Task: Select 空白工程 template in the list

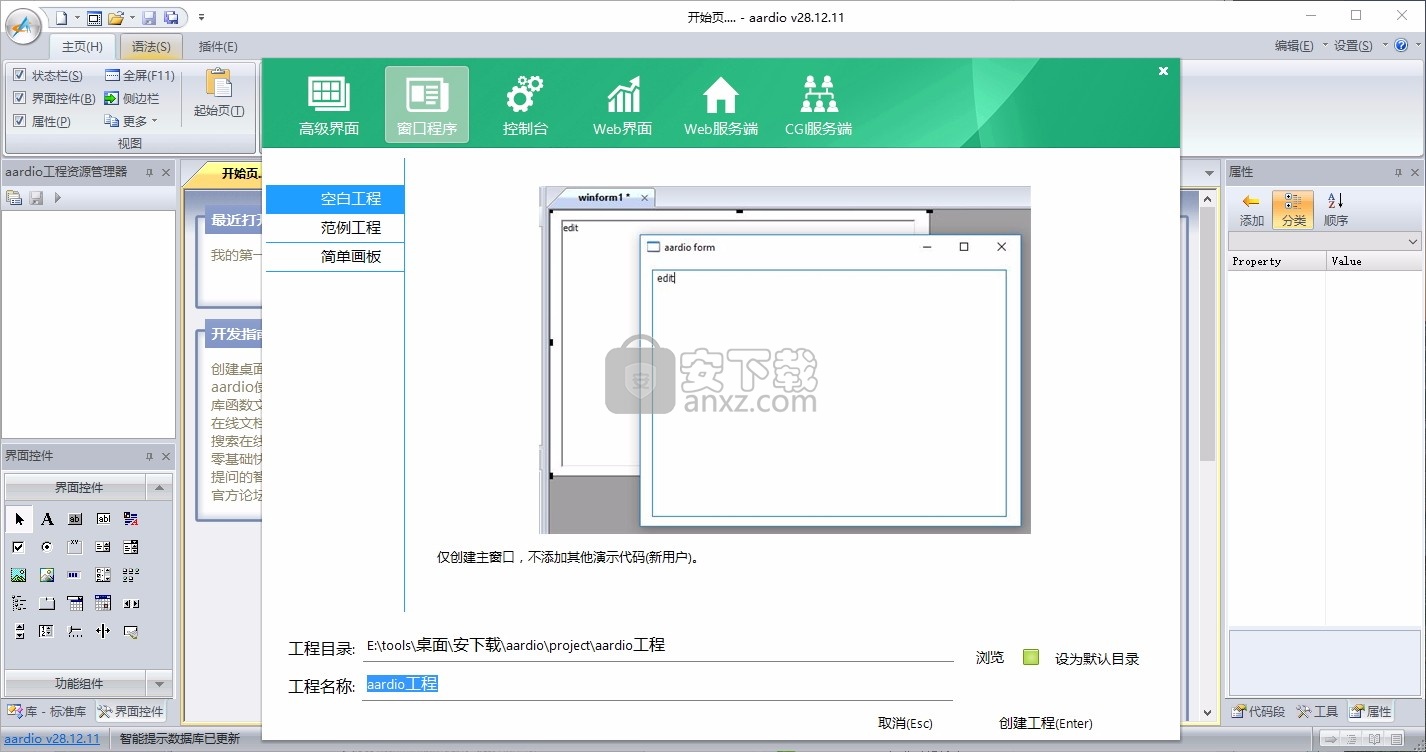Action: [335, 199]
